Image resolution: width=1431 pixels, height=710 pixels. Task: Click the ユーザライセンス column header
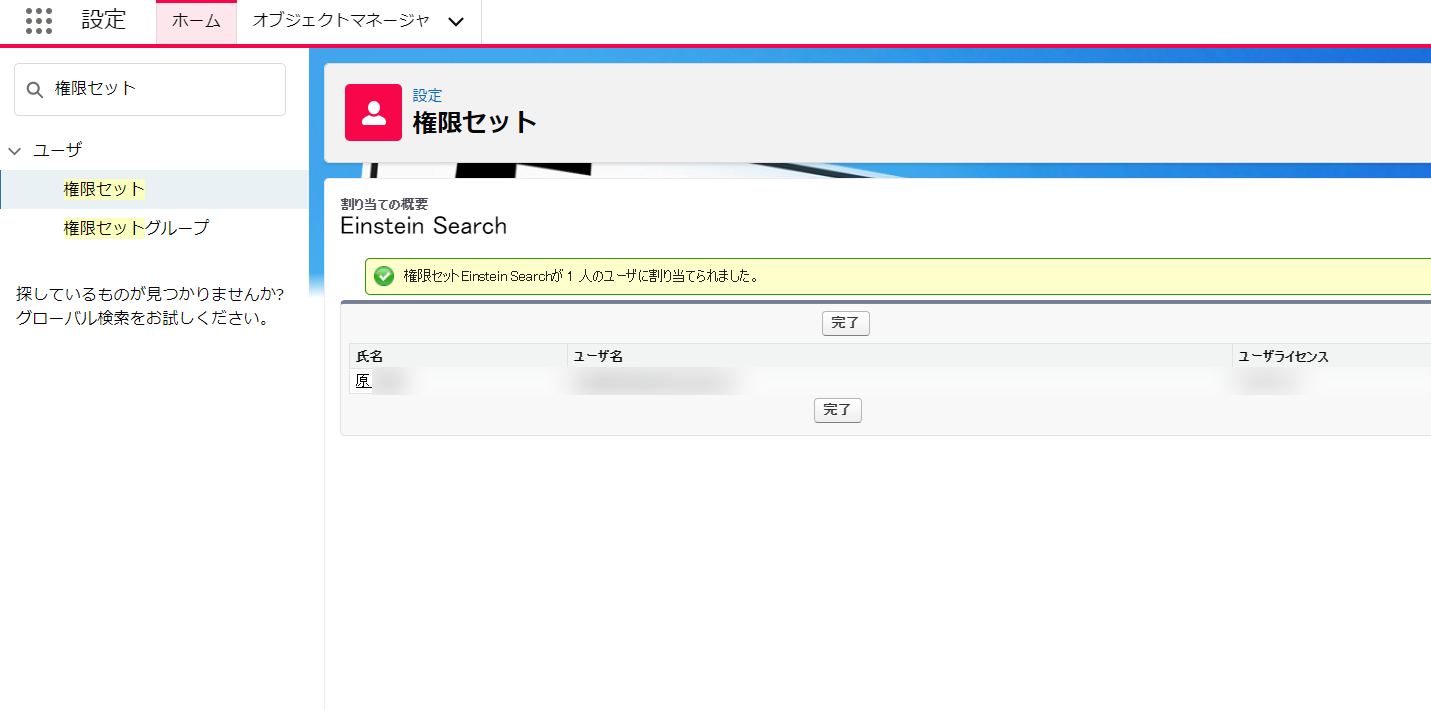pyautogui.click(x=1283, y=356)
